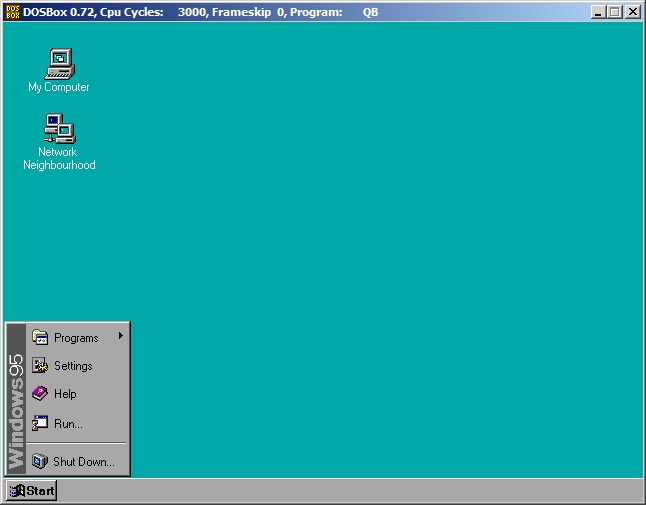
Task: Click the Shut Down monitor icon
Action: coord(40,461)
